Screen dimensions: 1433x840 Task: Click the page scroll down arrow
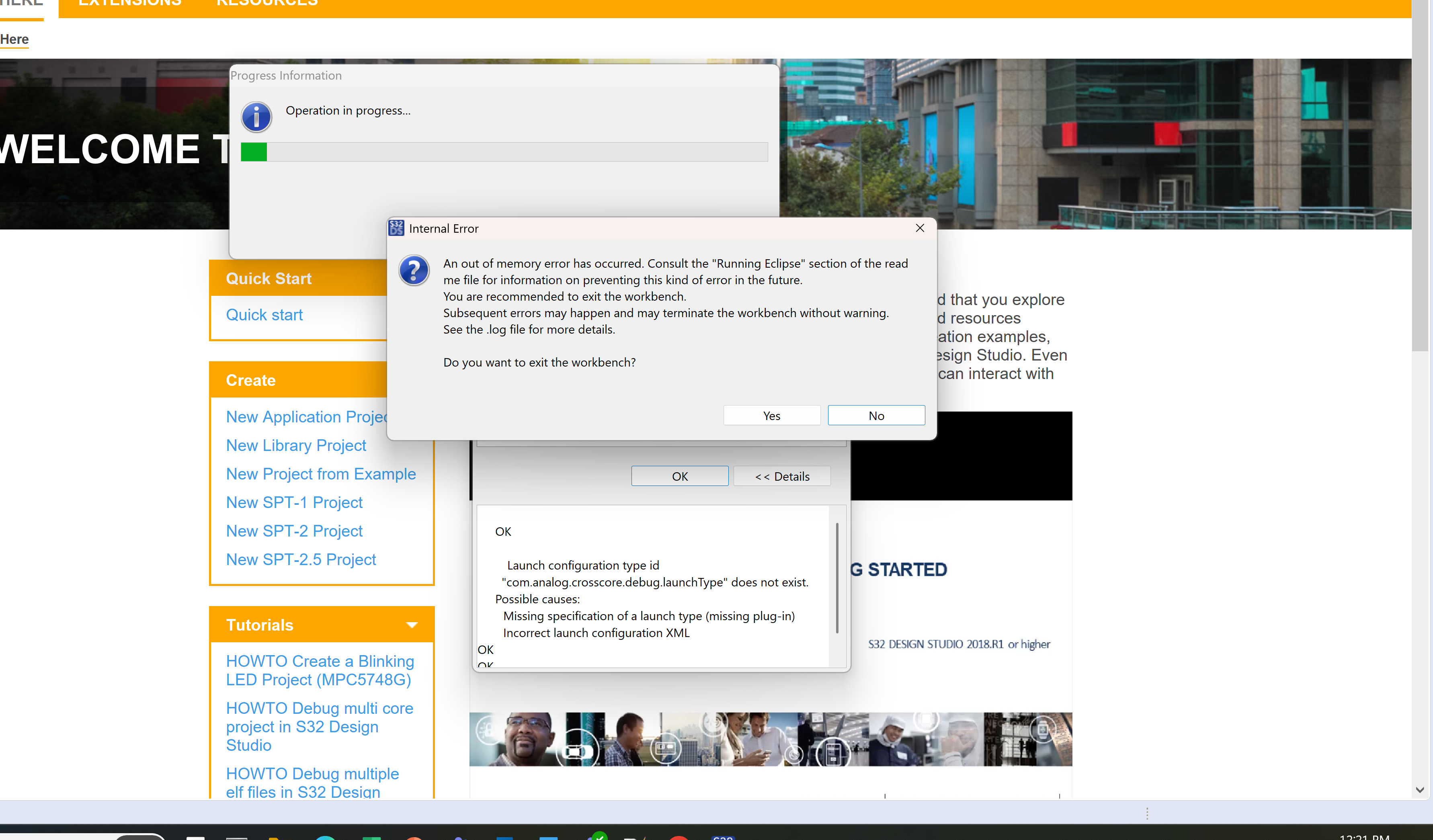(x=1419, y=789)
